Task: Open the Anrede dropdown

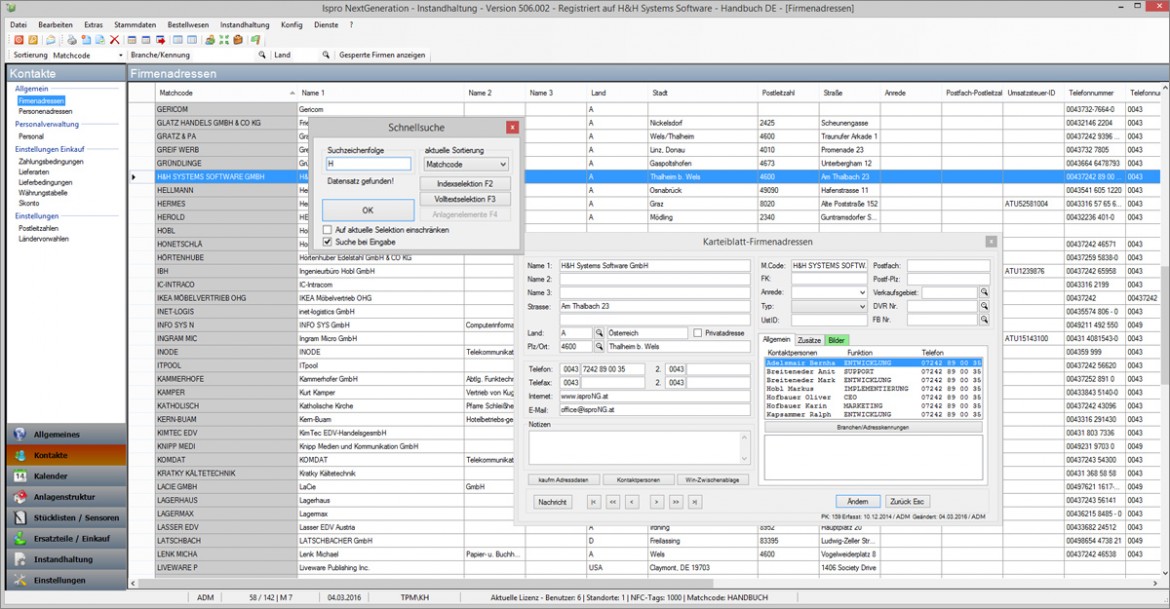Action: pos(862,292)
